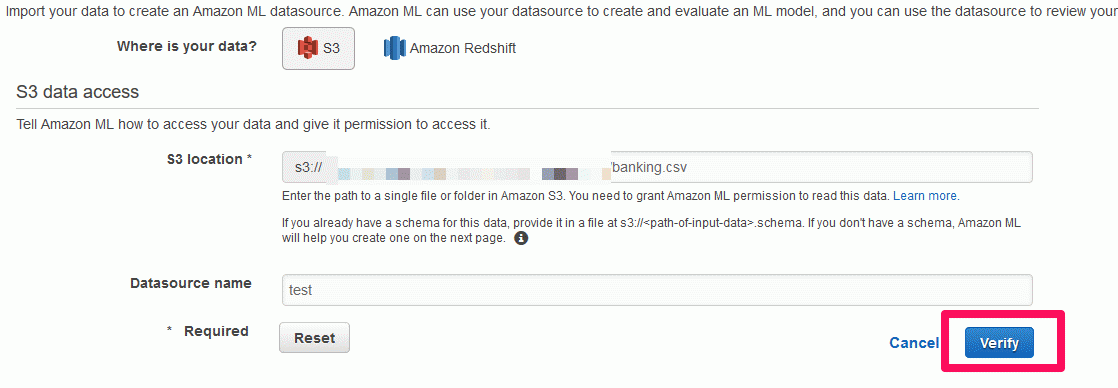Screen dimensions: 1118x388
Task: Click the "Datasource name" field label
Action: click(190, 282)
